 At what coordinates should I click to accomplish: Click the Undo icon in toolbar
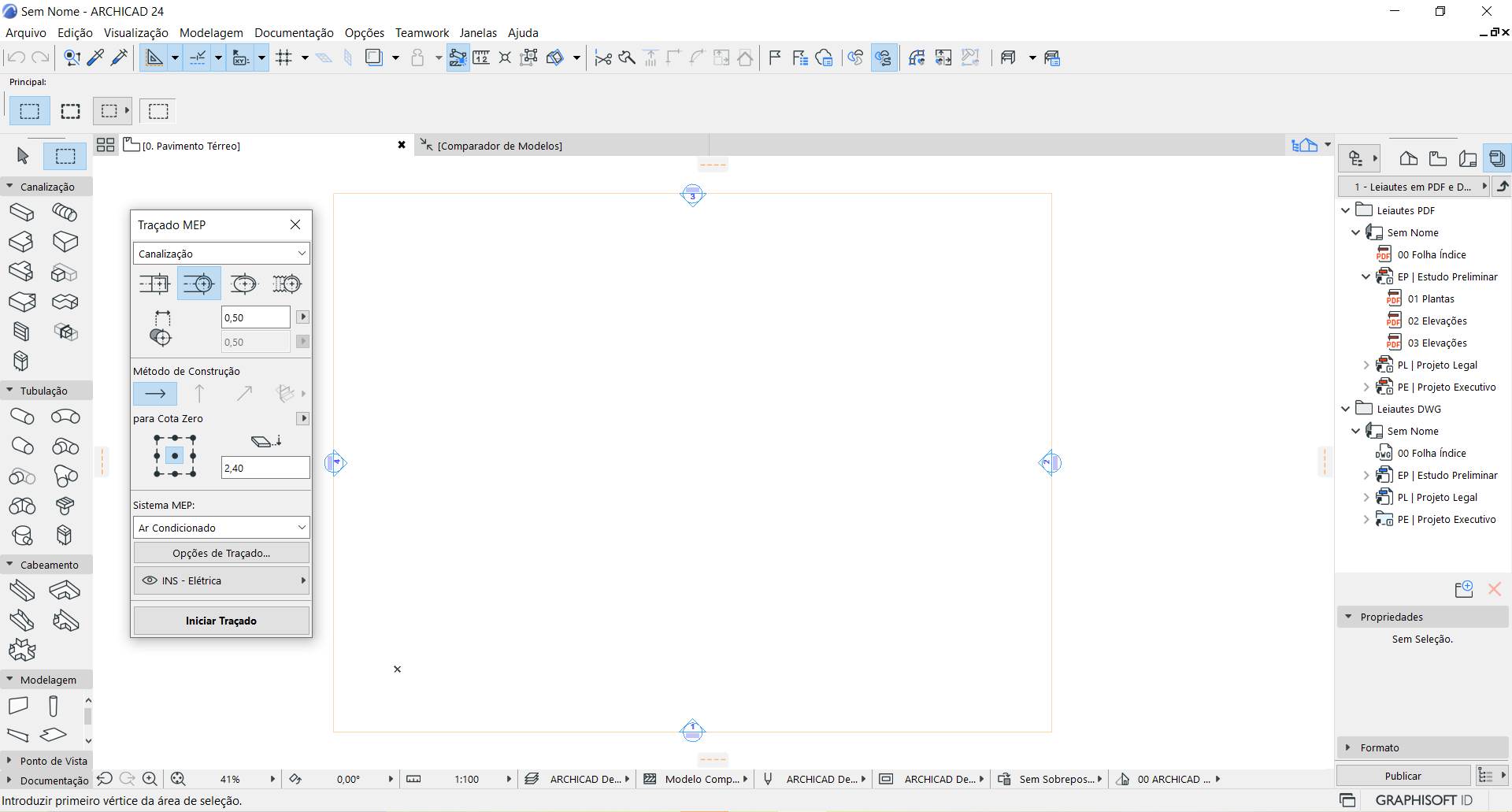click(x=17, y=57)
